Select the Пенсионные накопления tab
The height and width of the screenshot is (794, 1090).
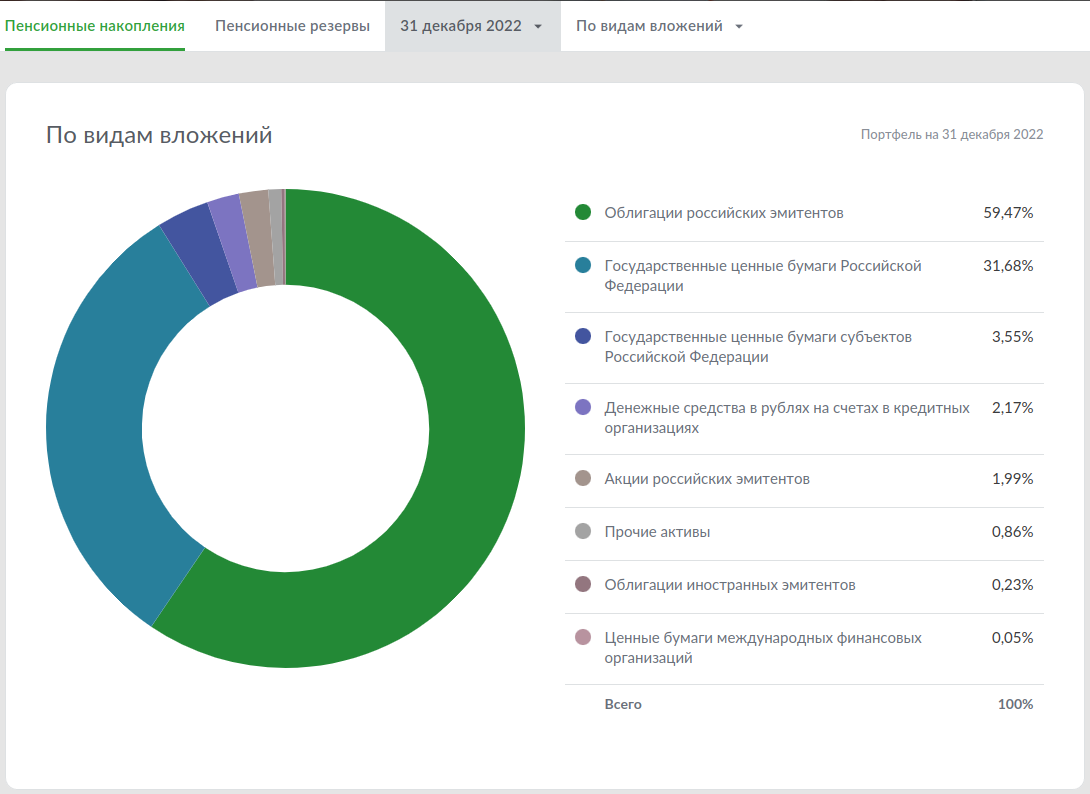point(95,26)
